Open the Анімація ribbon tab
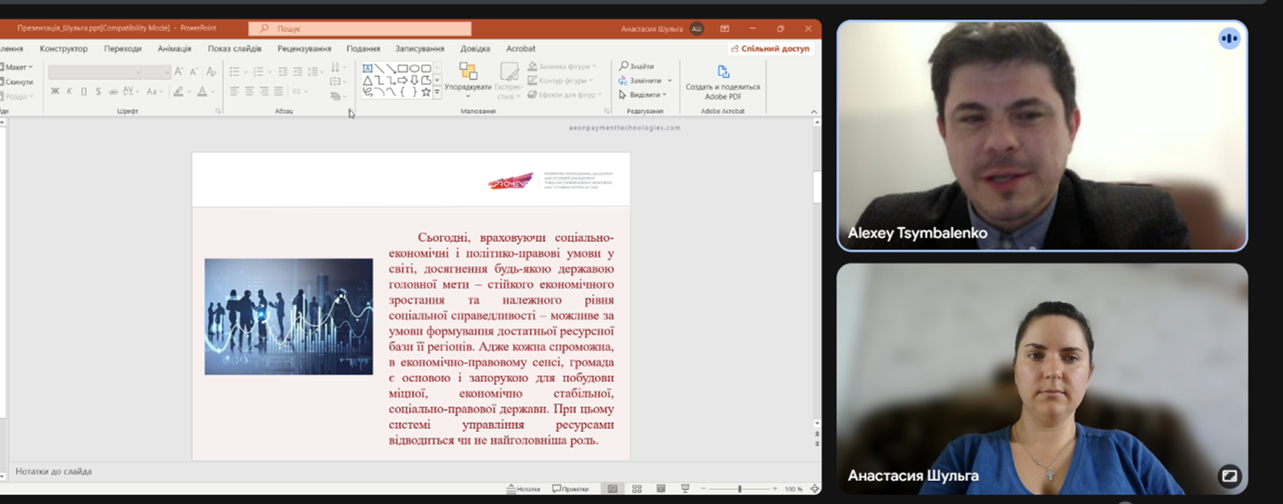Viewport: 1283px width, 504px height. coord(174,48)
